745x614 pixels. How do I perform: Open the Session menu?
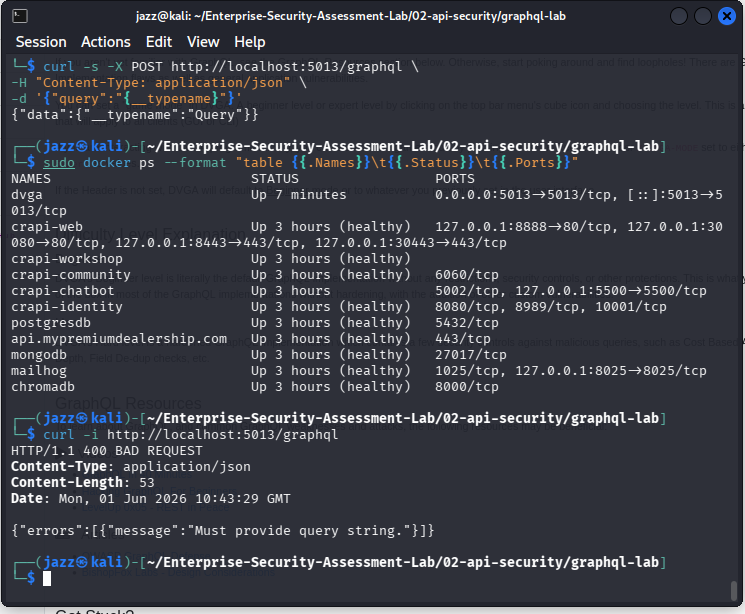pos(41,42)
